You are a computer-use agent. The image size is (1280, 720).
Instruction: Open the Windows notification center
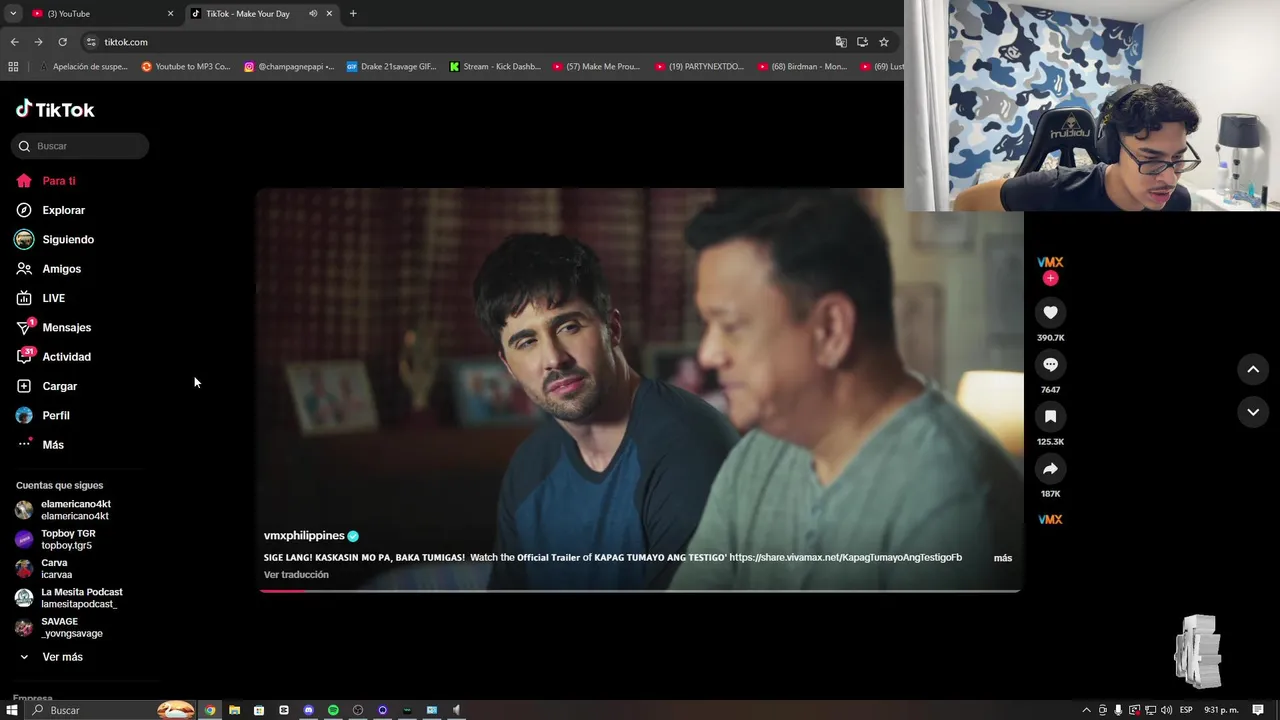1258,710
